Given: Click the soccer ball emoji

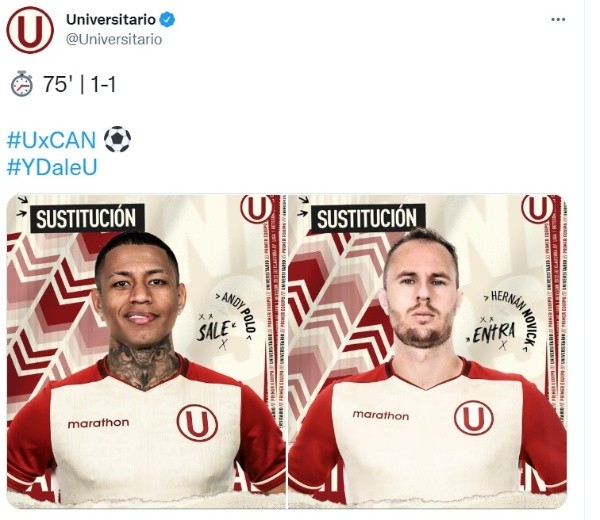Looking at the screenshot, I should click(117, 139).
